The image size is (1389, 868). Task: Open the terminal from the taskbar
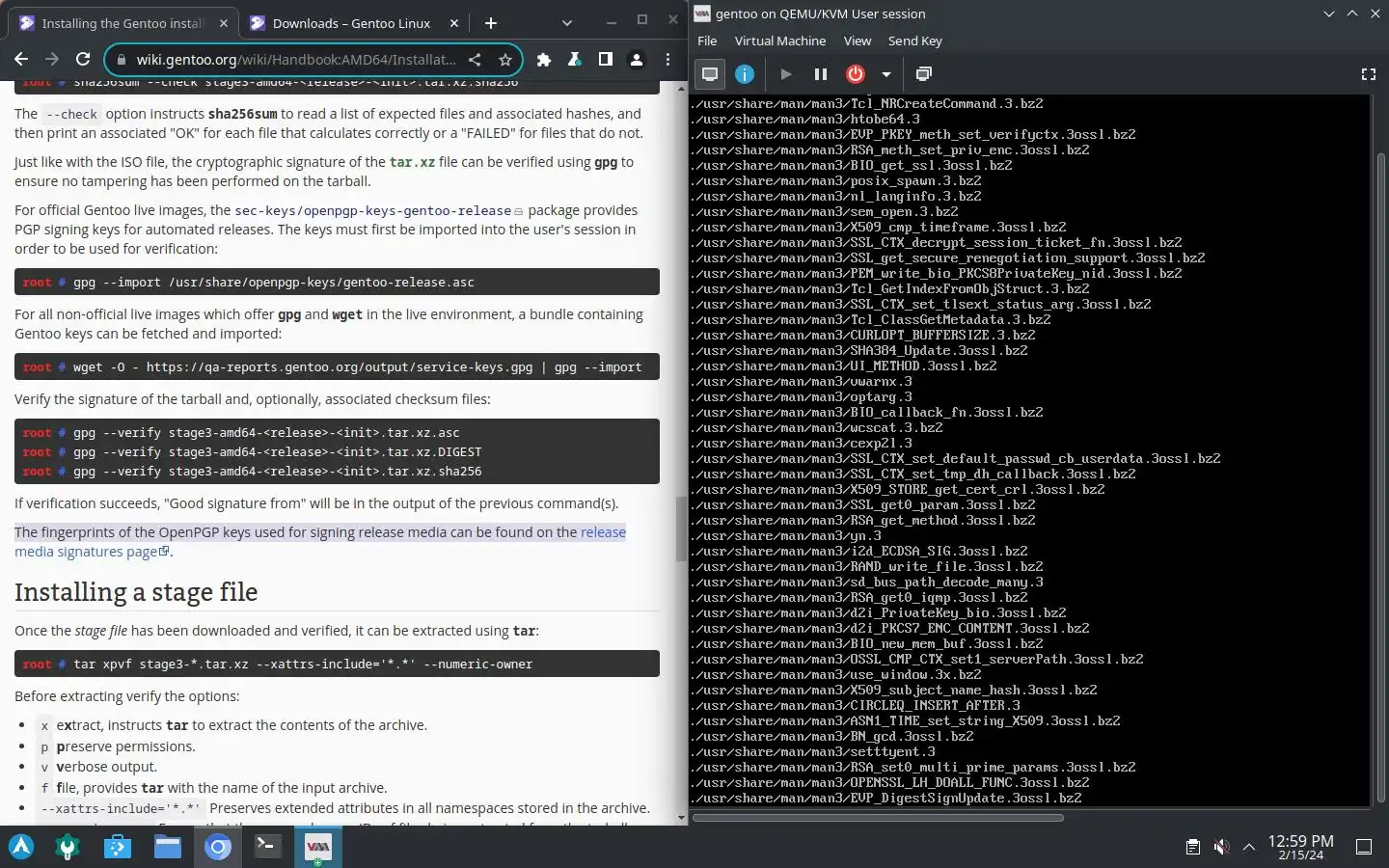(x=267, y=847)
